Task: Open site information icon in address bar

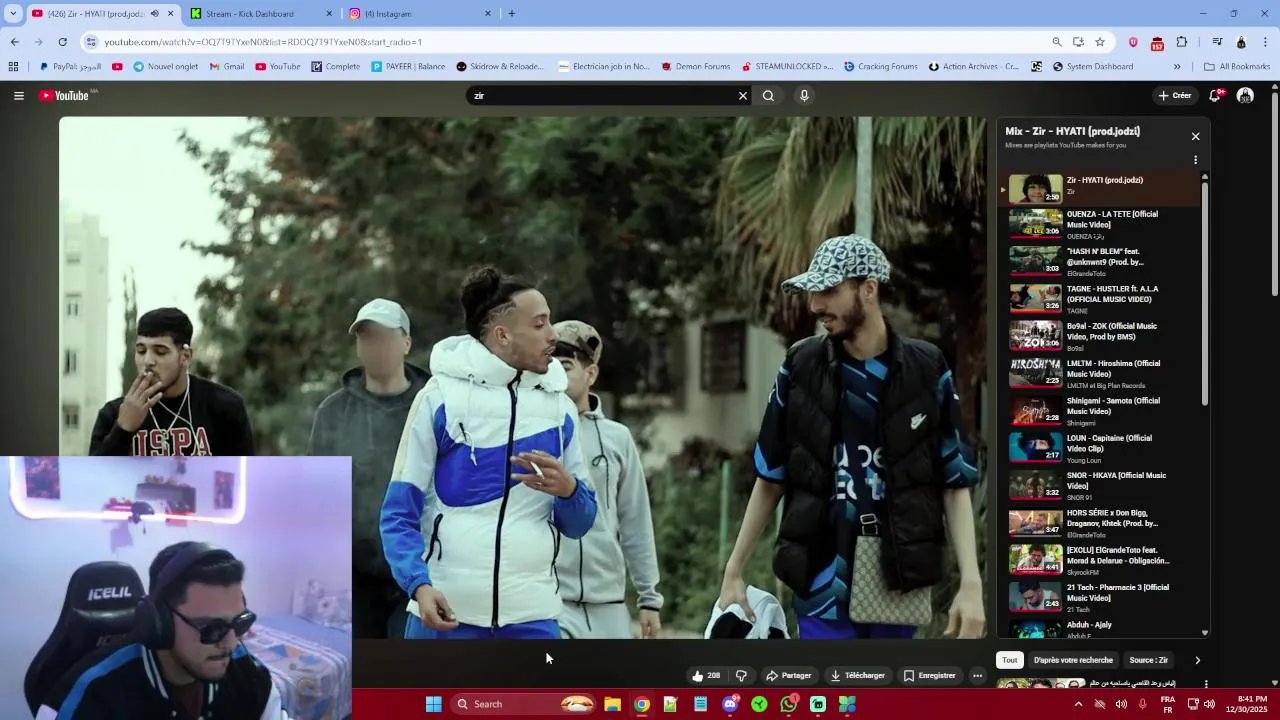Action: (91, 42)
